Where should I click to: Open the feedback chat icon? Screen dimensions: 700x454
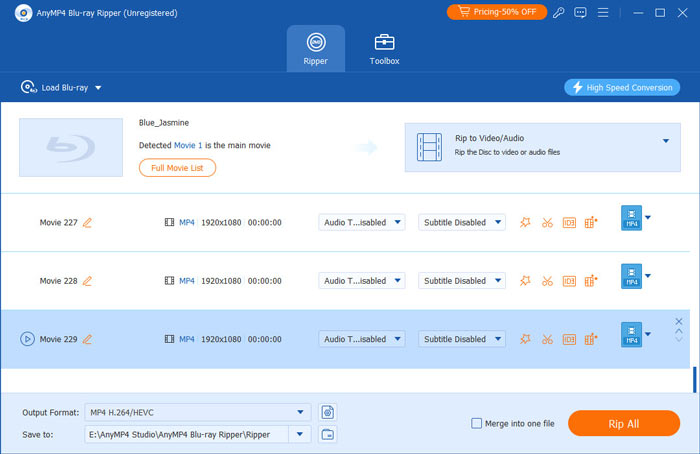[x=580, y=12]
